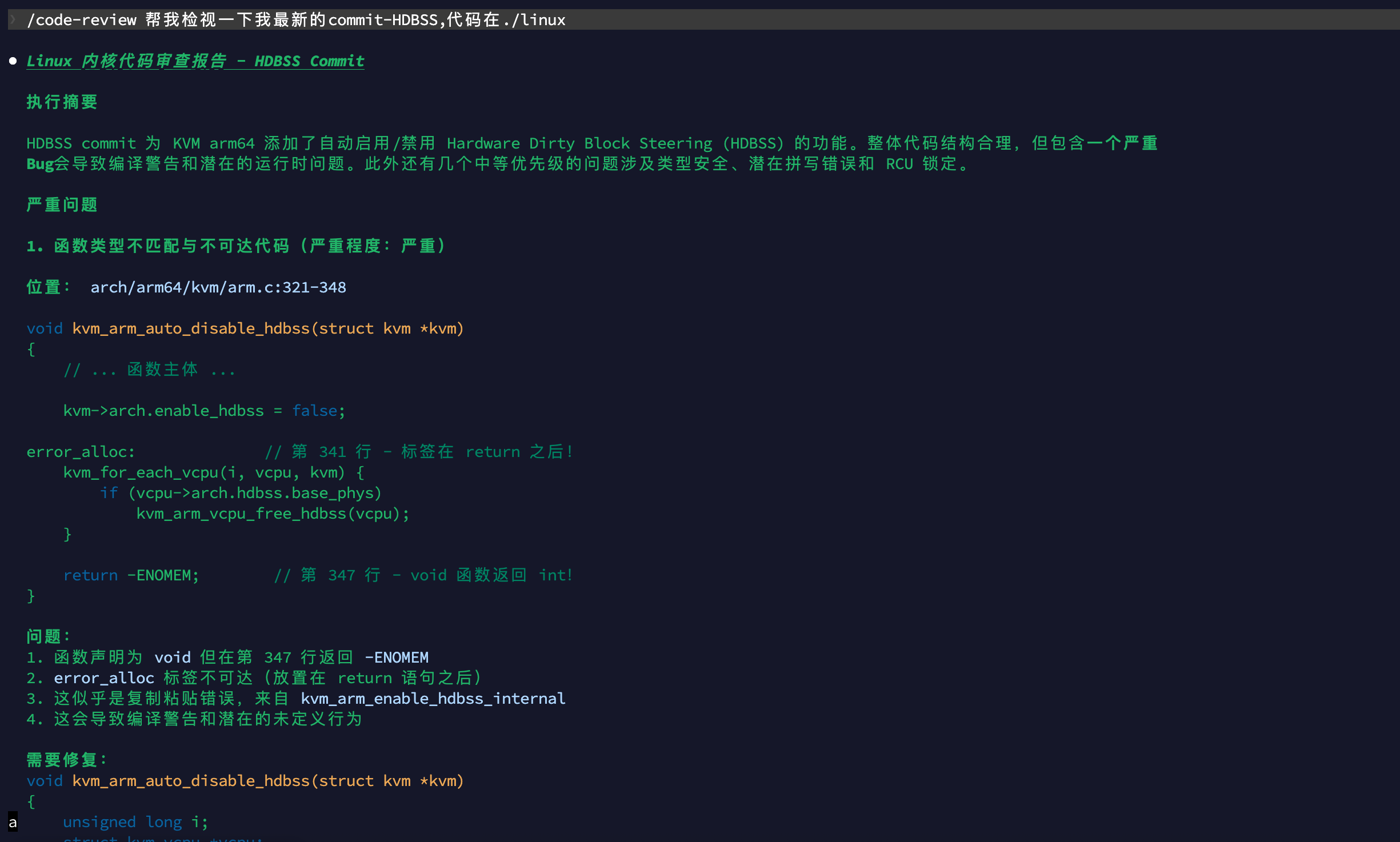Screen dimensions: 1400x842
Task: Click the 'unsigned long i;' code line
Action: coord(135,822)
